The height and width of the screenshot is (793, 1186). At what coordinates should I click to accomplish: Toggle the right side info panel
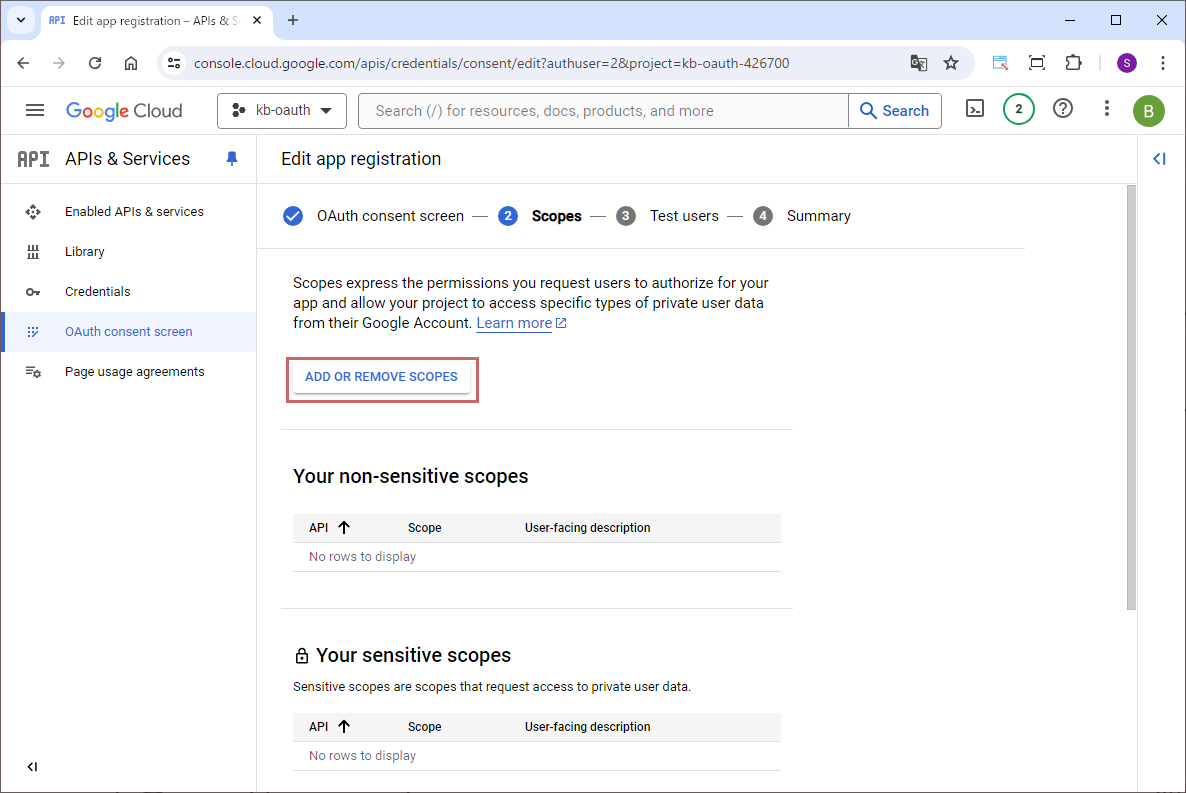pos(1159,159)
